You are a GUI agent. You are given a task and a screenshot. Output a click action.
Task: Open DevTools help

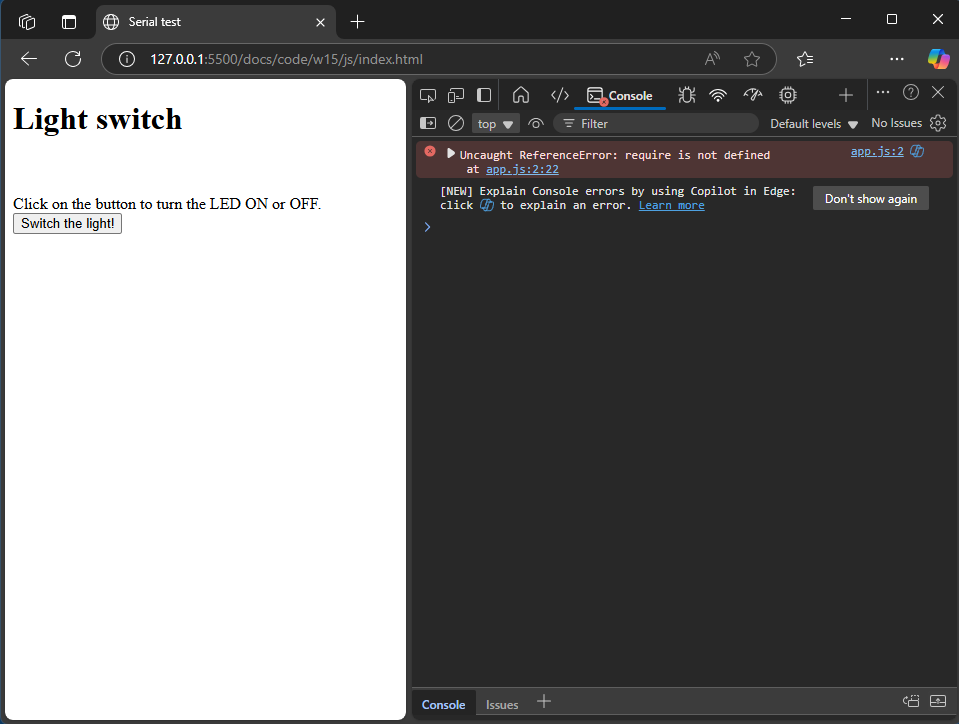[x=911, y=92]
